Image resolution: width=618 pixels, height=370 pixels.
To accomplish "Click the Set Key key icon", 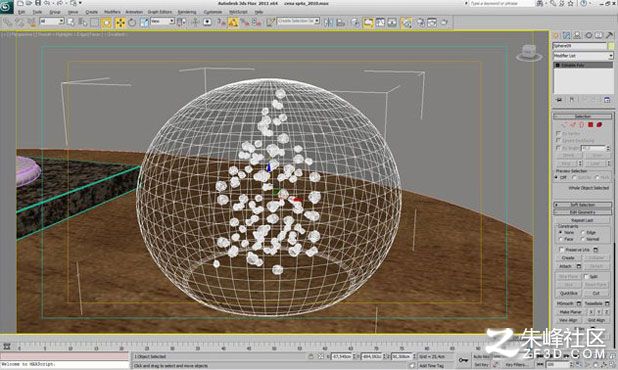I will pos(464,360).
